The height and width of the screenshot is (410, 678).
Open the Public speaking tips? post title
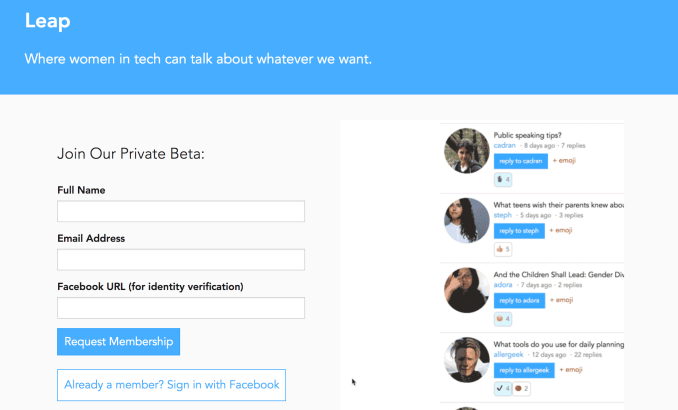tap(528, 135)
